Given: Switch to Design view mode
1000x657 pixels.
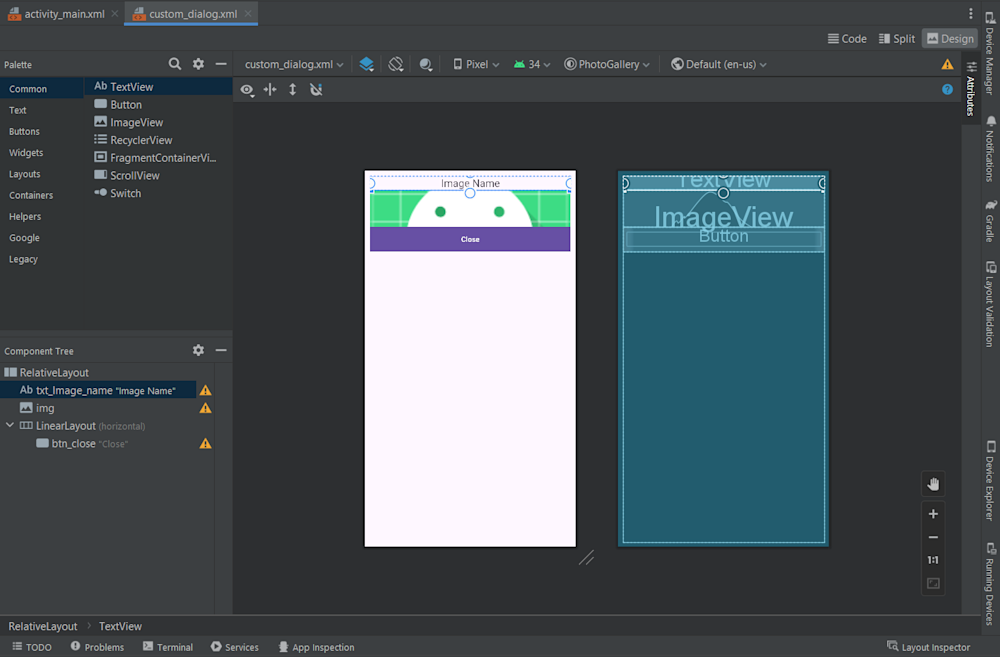Looking at the screenshot, I should 949,38.
